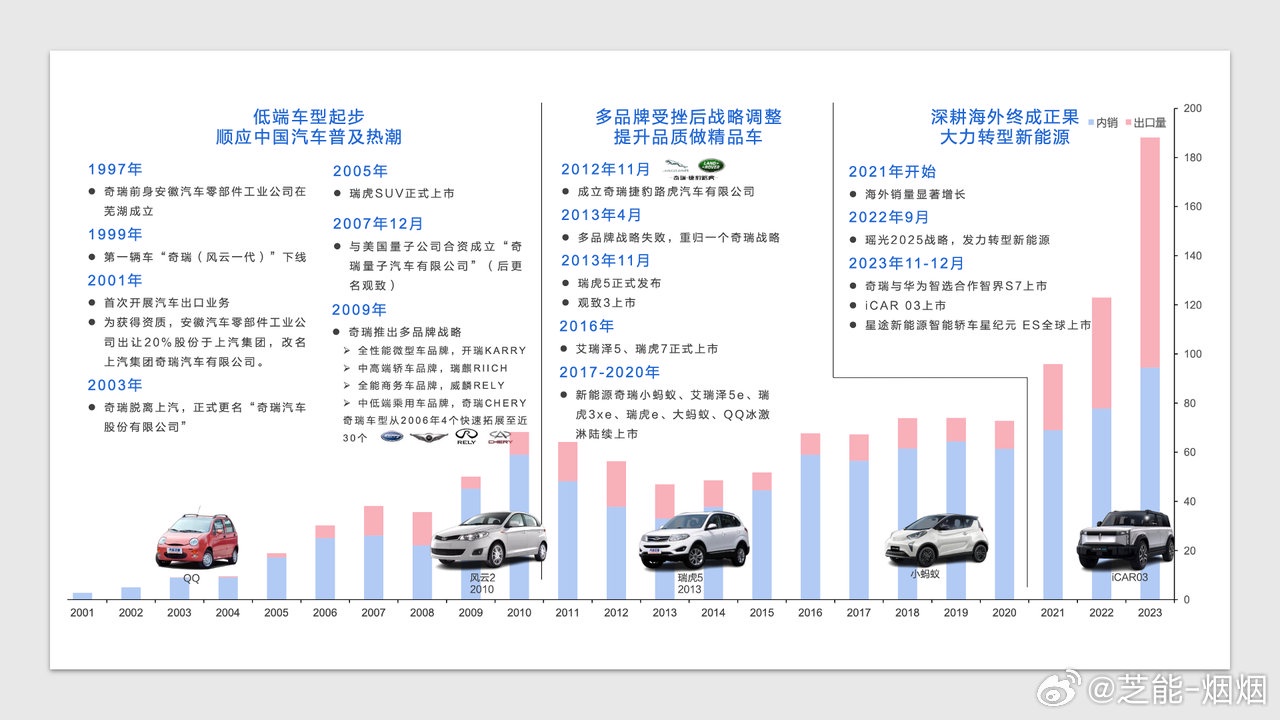Click the heading 提升品质做精品车
This screenshot has height=720, width=1280.
click(688, 137)
